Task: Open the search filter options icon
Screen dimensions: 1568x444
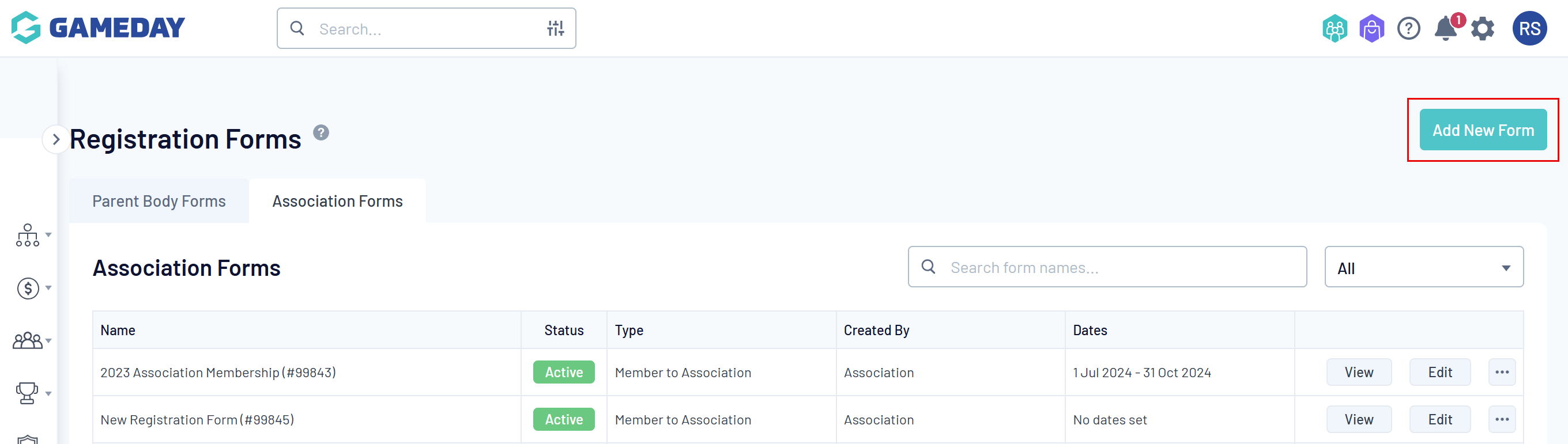Action: pos(555,28)
